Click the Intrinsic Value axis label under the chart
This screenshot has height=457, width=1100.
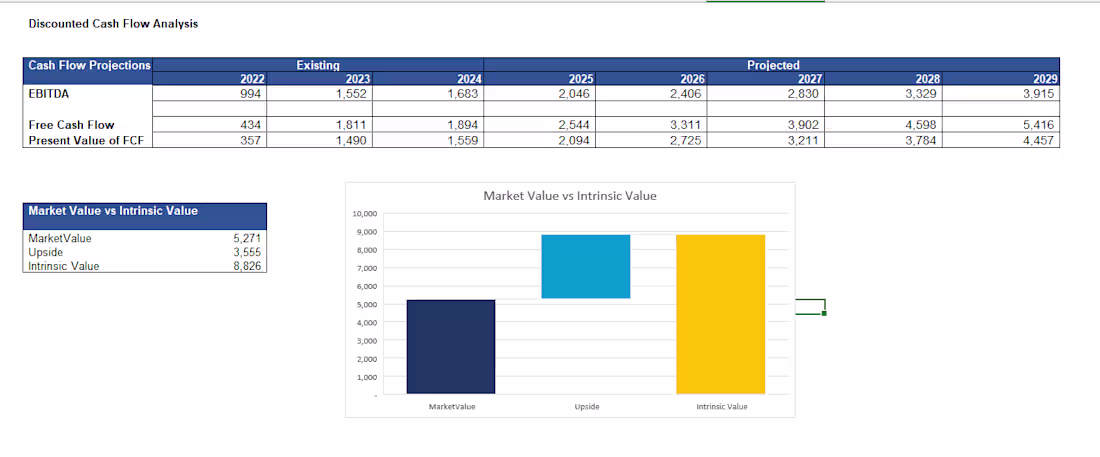(x=722, y=407)
